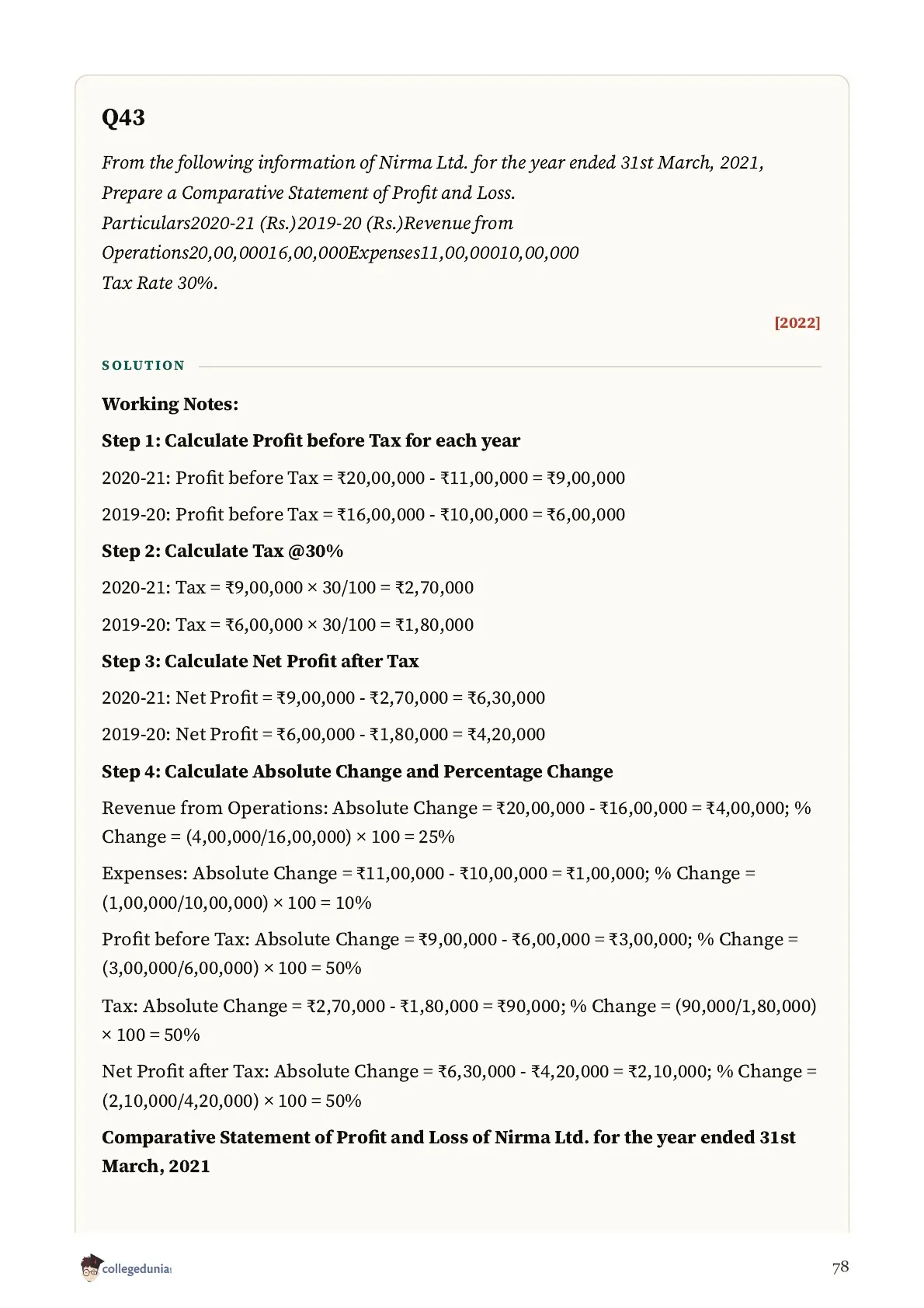Select Step 2 Calculate Tax @30% heading

coord(222,551)
